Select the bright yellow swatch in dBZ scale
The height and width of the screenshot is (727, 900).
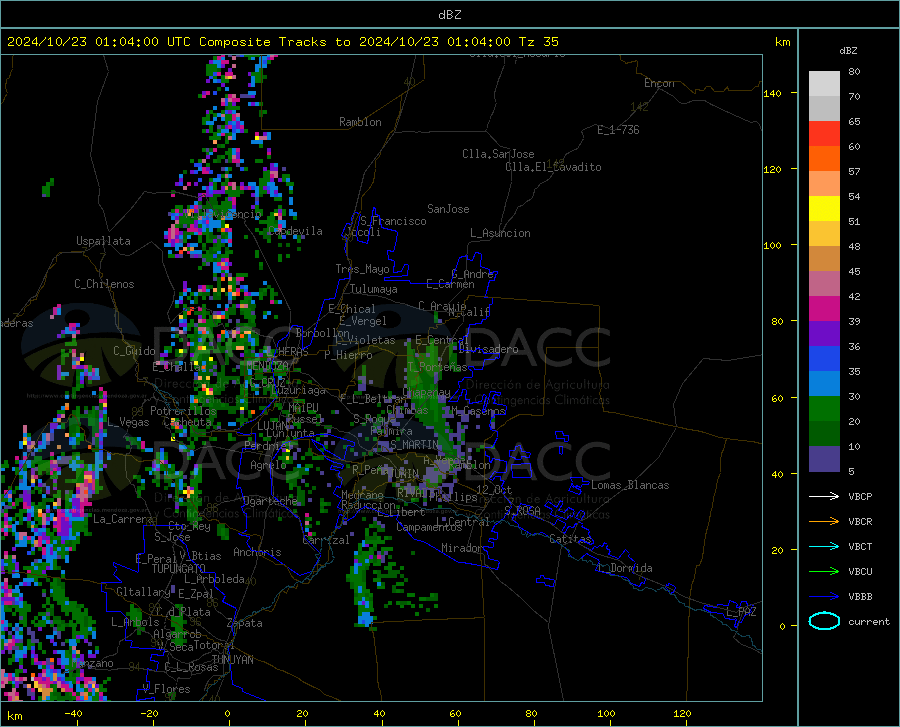click(824, 209)
